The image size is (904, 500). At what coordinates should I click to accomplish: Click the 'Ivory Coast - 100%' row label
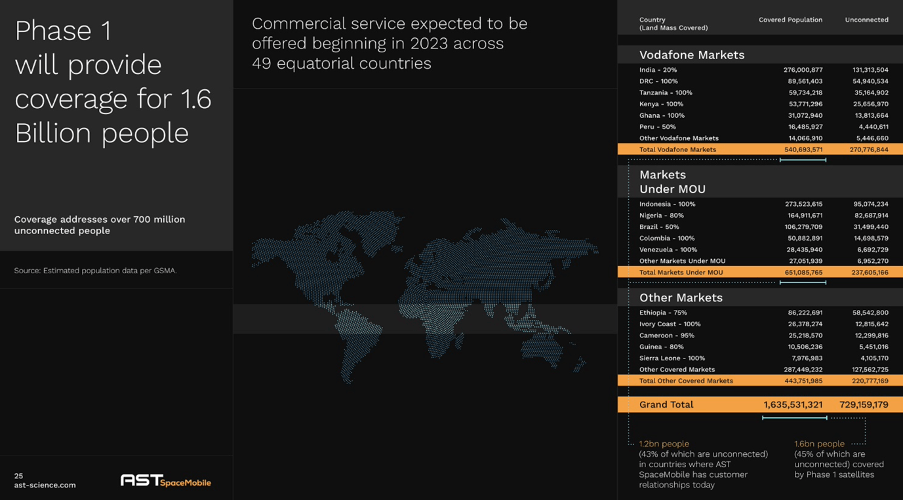click(670, 324)
